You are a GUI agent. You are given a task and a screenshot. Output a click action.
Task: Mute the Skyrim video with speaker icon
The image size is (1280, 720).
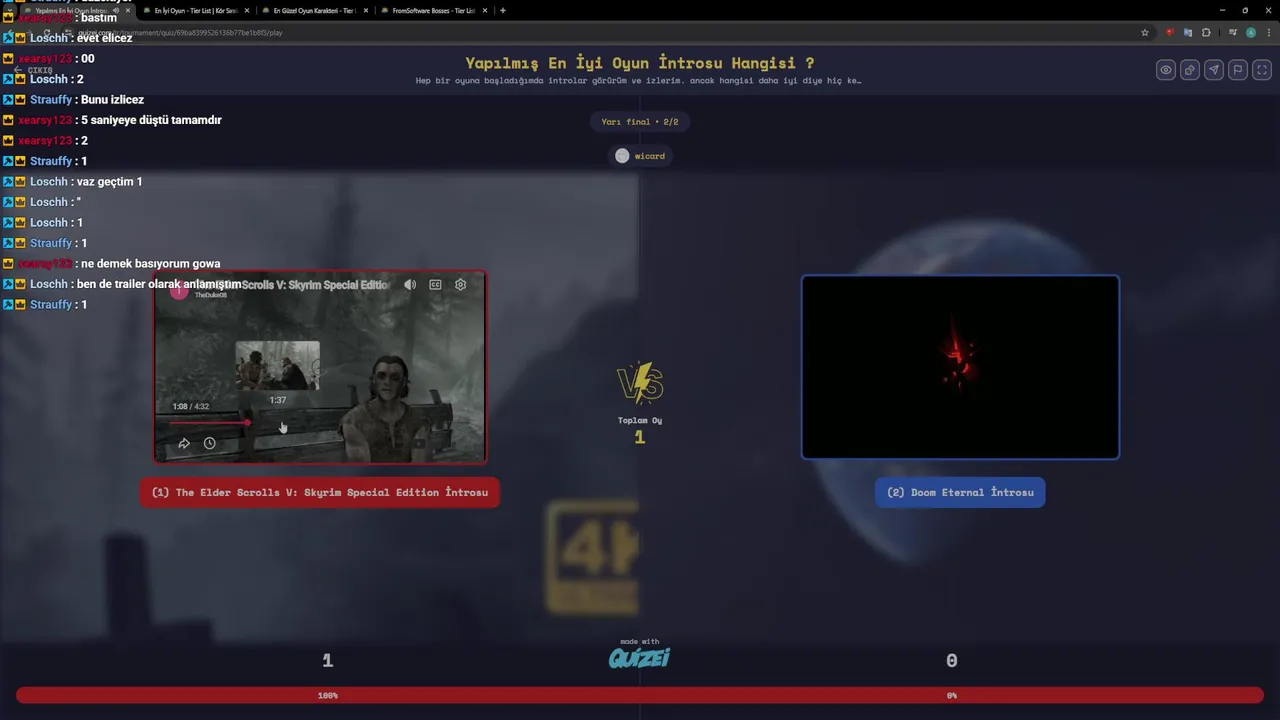point(410,285)
